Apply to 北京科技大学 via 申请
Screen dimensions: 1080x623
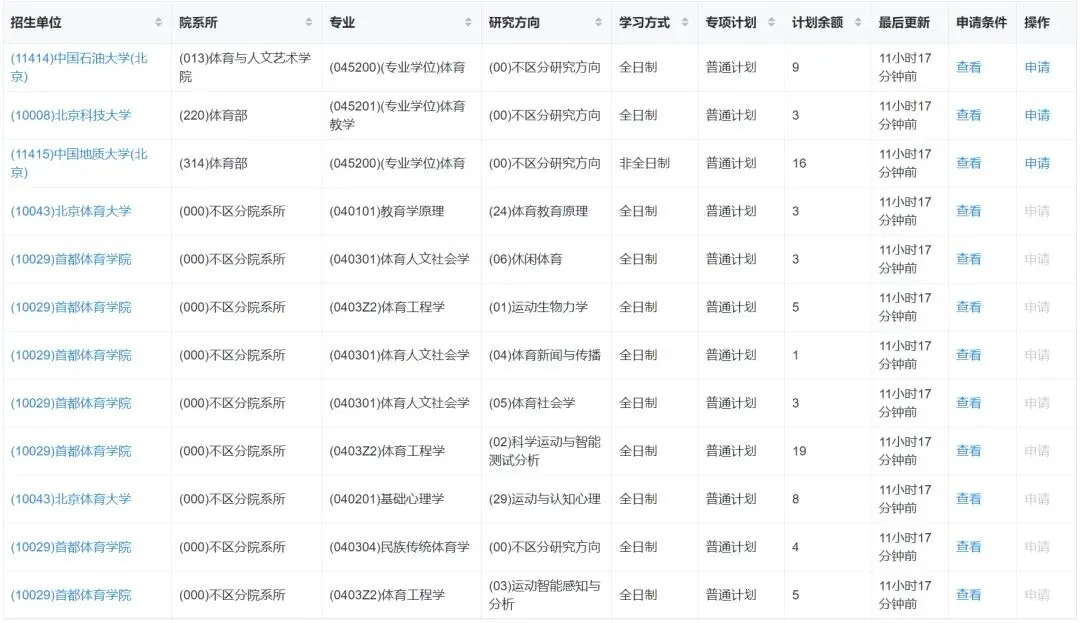1037,116
